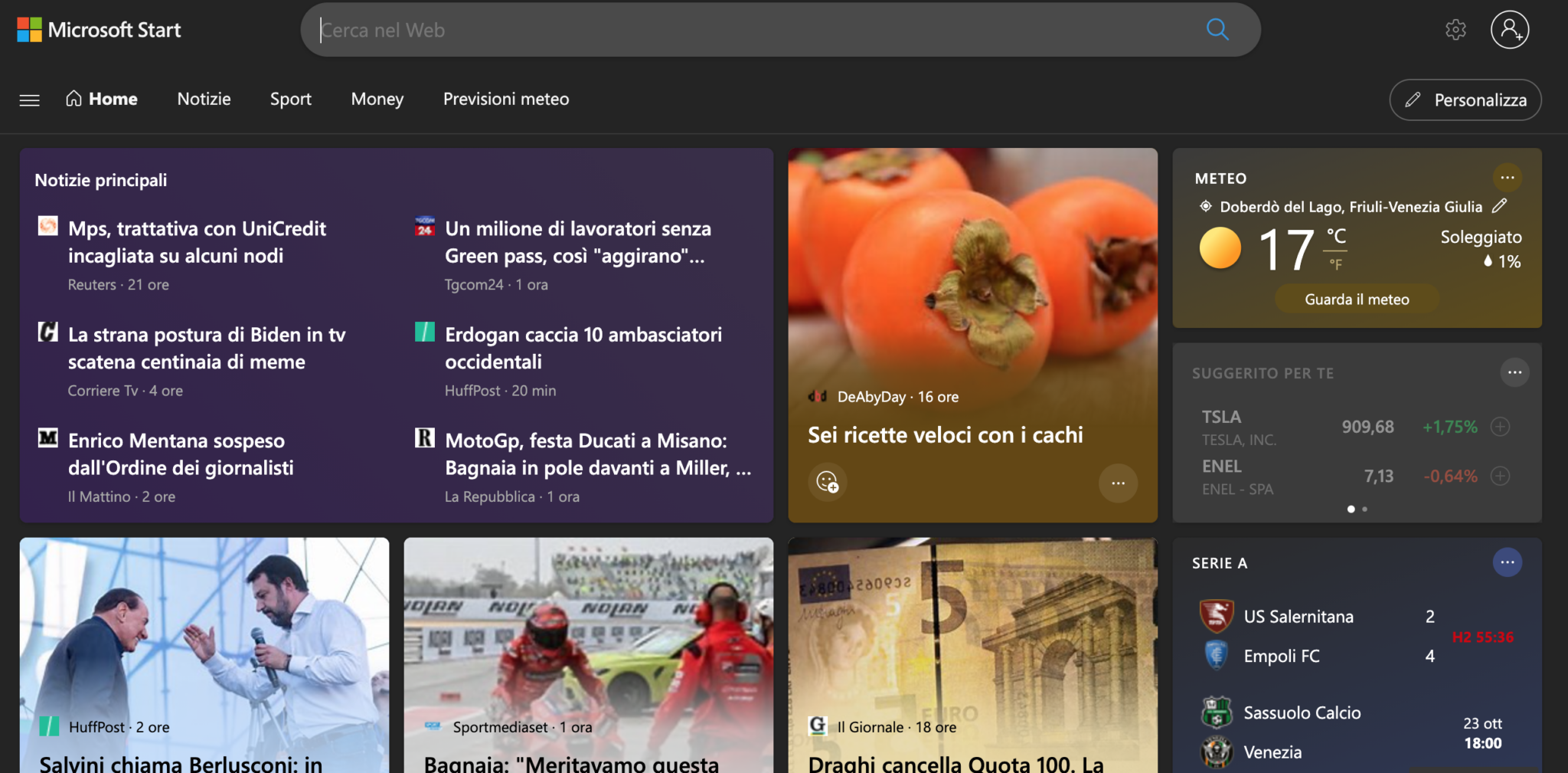Open Un milione di lavoratori article

click(x=578, y=242)
